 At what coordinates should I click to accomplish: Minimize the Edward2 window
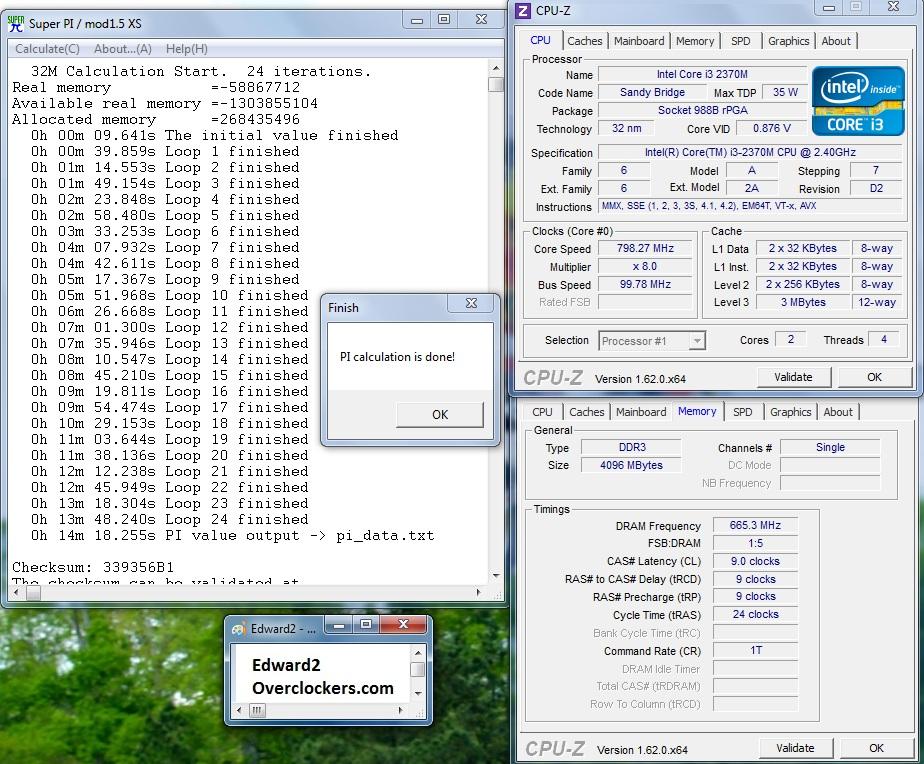point(338,624)
